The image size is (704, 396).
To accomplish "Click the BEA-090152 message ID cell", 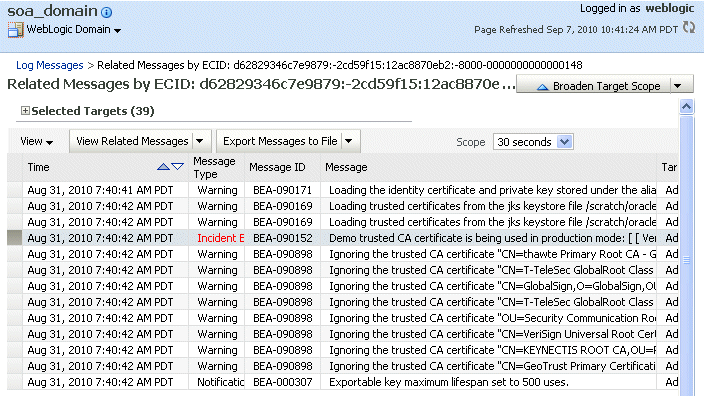I will pyautogui.click(x=282, y=238).
